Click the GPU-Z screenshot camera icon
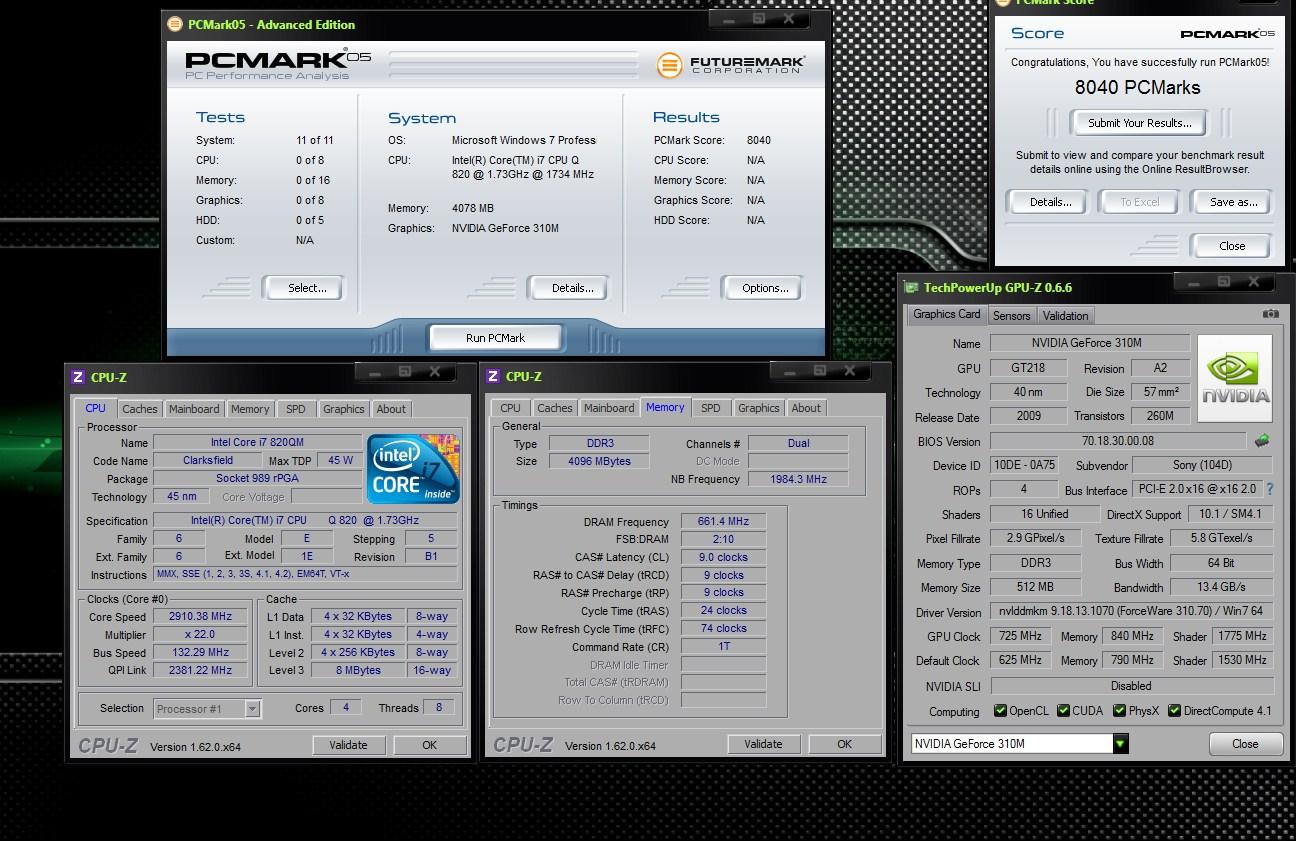The height and width of the screenshot is (841, 1296). coord(1270,313)
